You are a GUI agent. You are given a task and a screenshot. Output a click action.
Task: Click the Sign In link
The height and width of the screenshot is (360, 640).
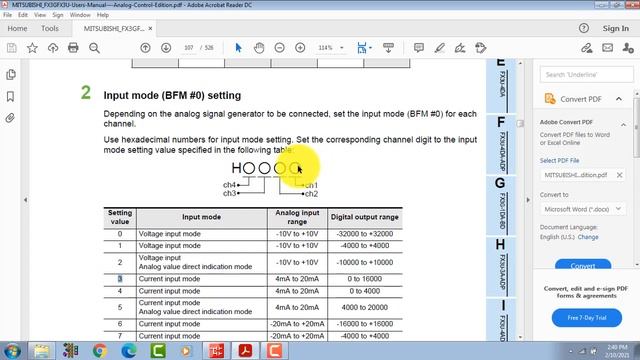(x=616, y=28)
